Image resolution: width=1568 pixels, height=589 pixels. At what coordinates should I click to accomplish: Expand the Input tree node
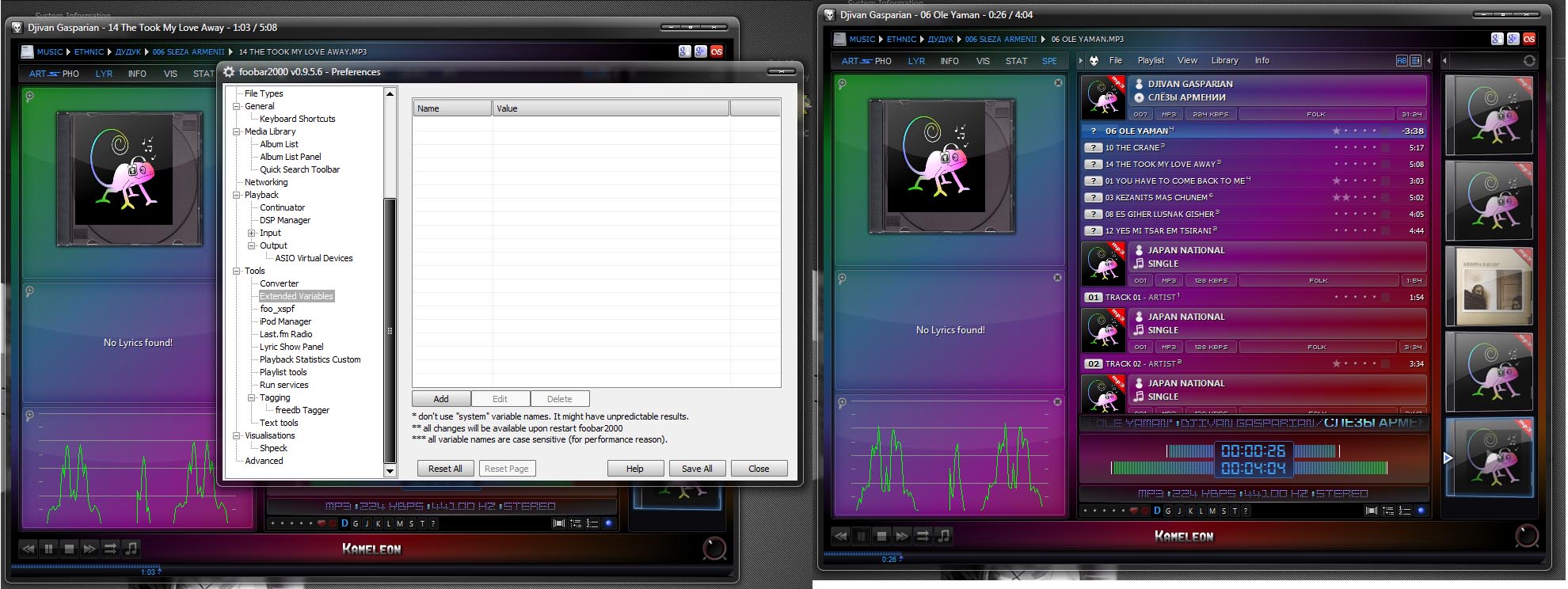coord(251,233)
